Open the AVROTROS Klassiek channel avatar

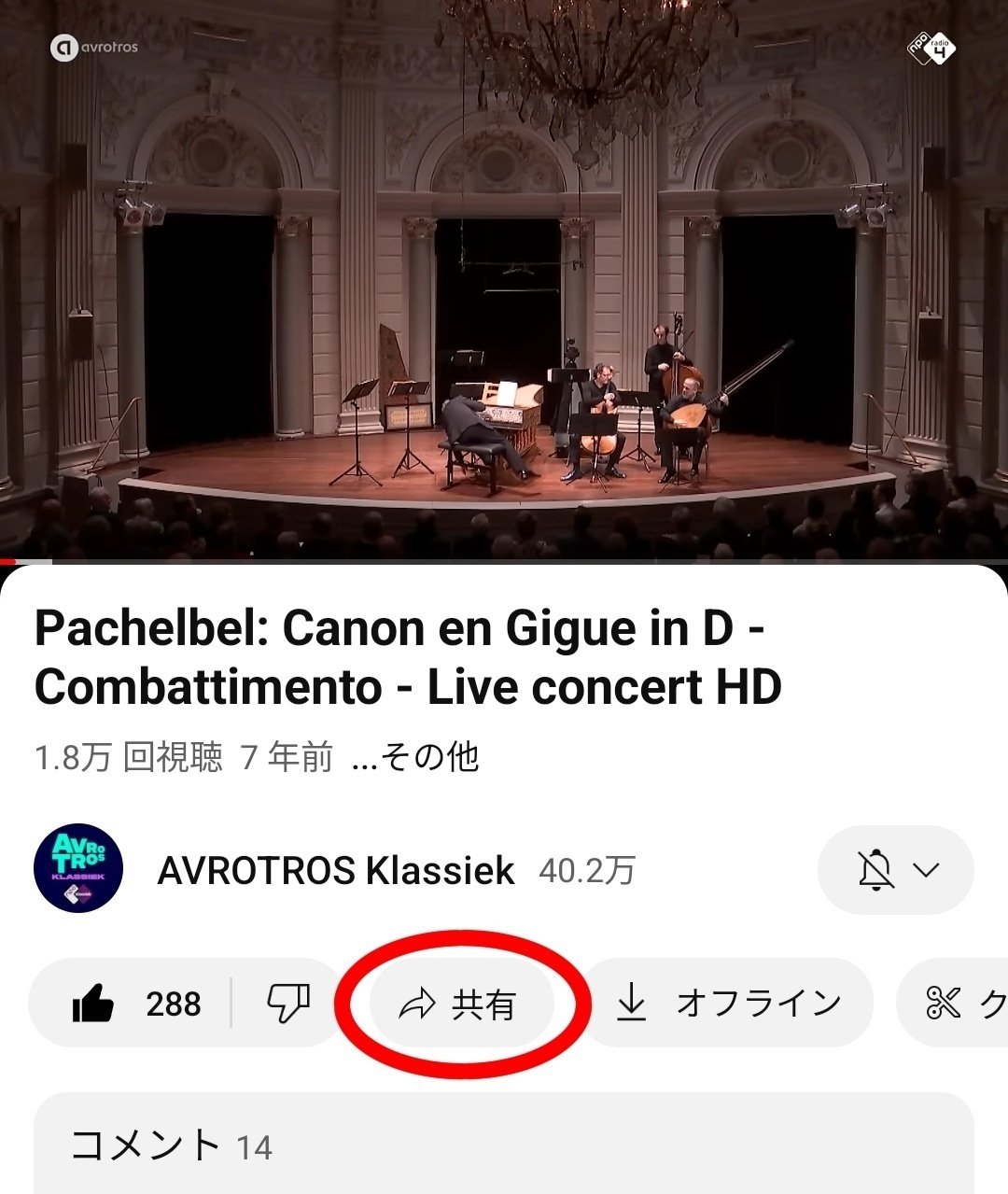(x=78, y=868)
